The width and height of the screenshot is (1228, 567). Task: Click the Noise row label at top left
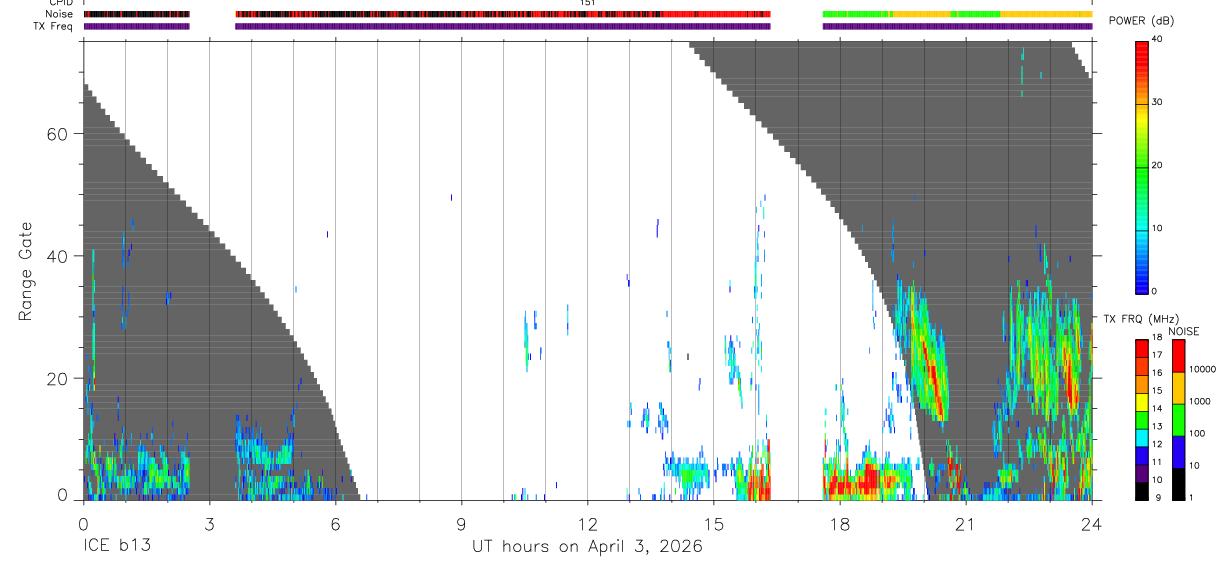(59, 14)
